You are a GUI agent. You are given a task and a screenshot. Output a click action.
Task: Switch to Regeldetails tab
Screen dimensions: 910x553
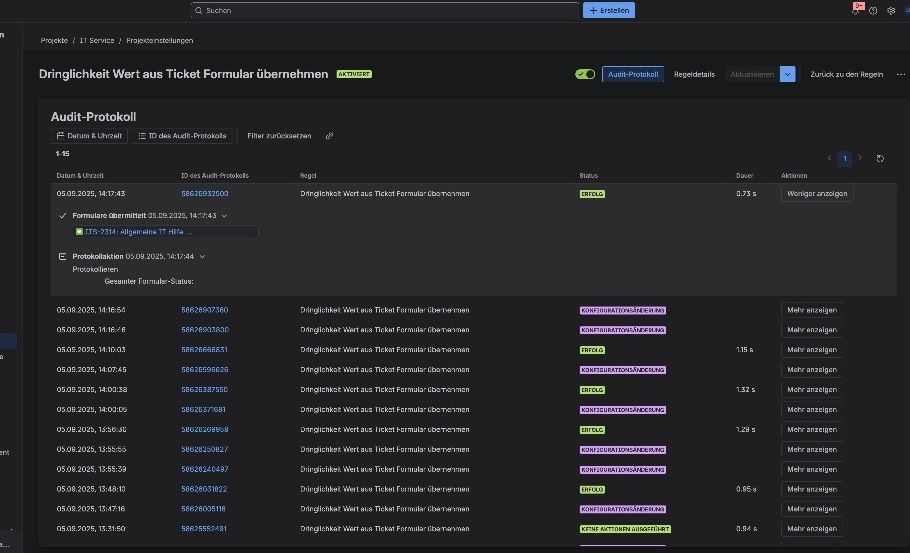(694, 74)
